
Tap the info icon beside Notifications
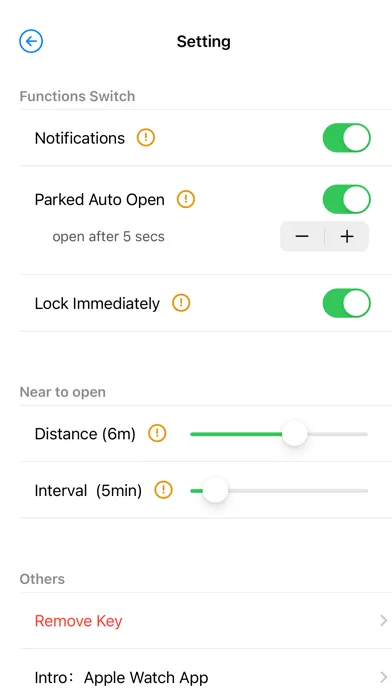(x=146, y=138)
